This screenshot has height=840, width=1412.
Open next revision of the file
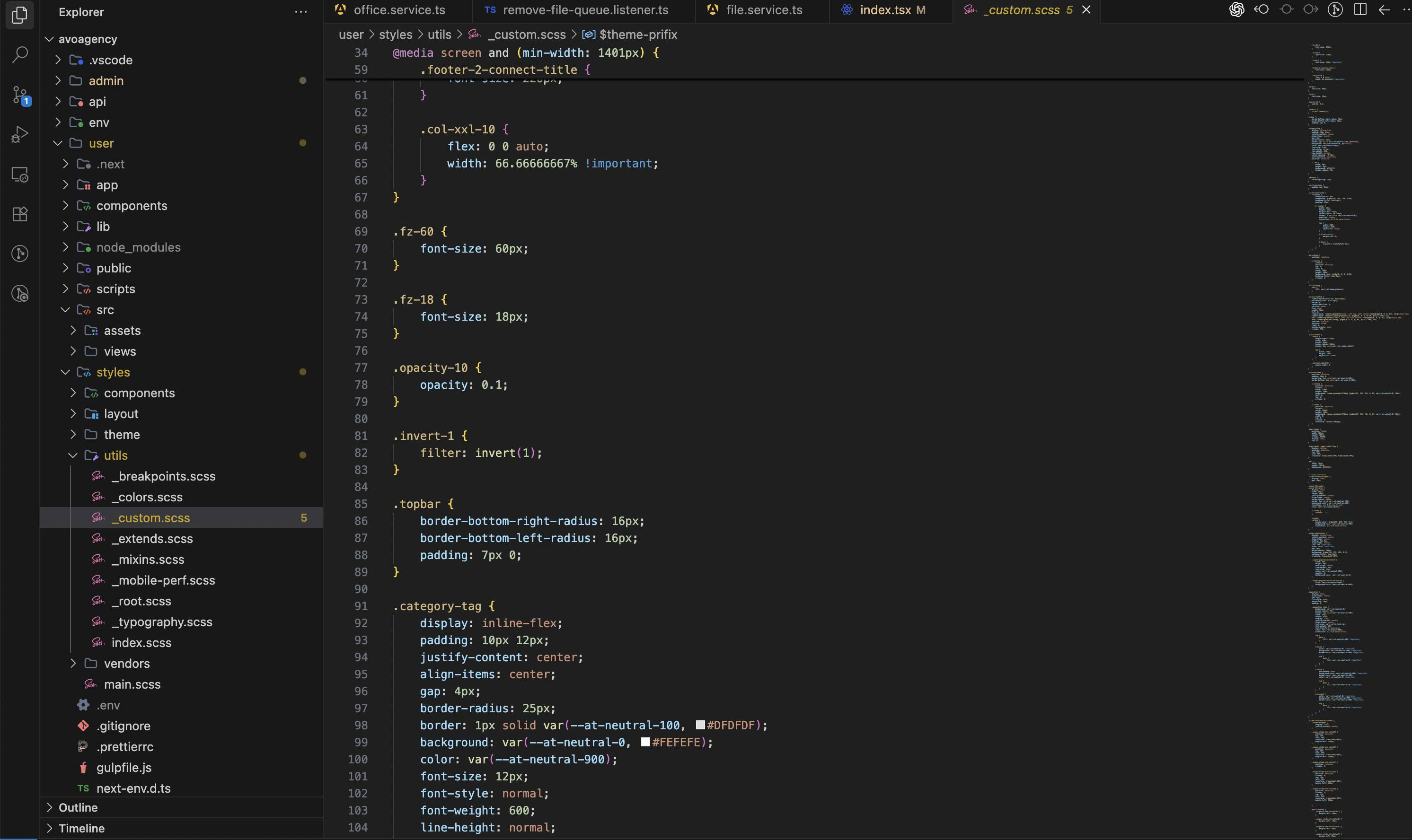1311,9
